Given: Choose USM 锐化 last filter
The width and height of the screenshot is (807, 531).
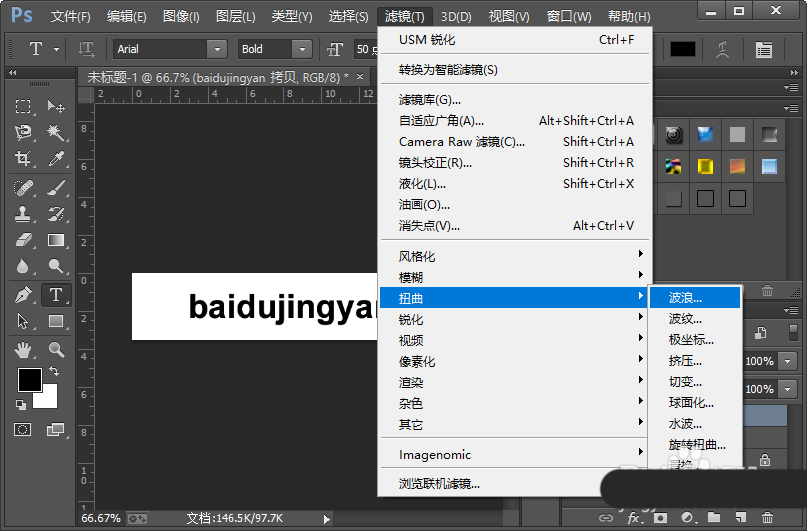Looking at the screenshot, I should [515, 40].
